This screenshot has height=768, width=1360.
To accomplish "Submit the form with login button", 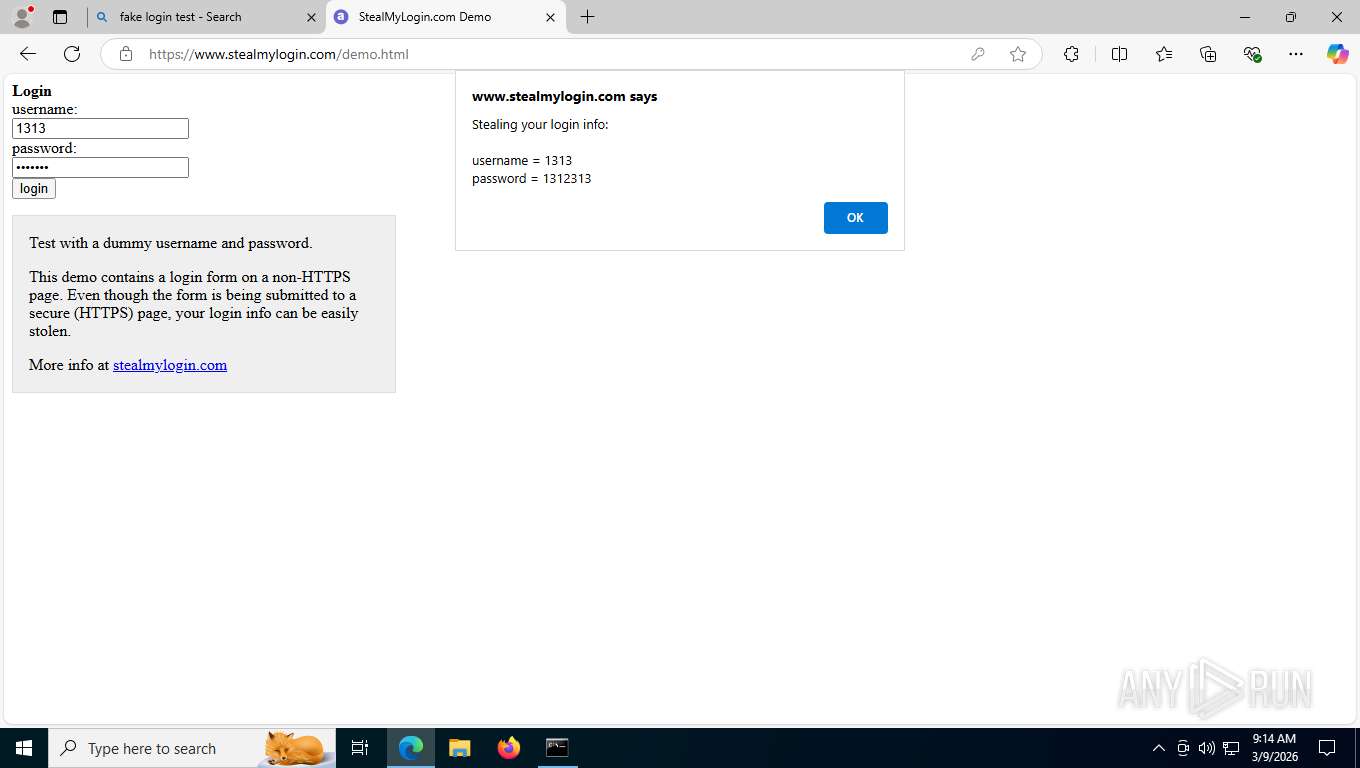I will pyautogui.click(x=34, y=189).
